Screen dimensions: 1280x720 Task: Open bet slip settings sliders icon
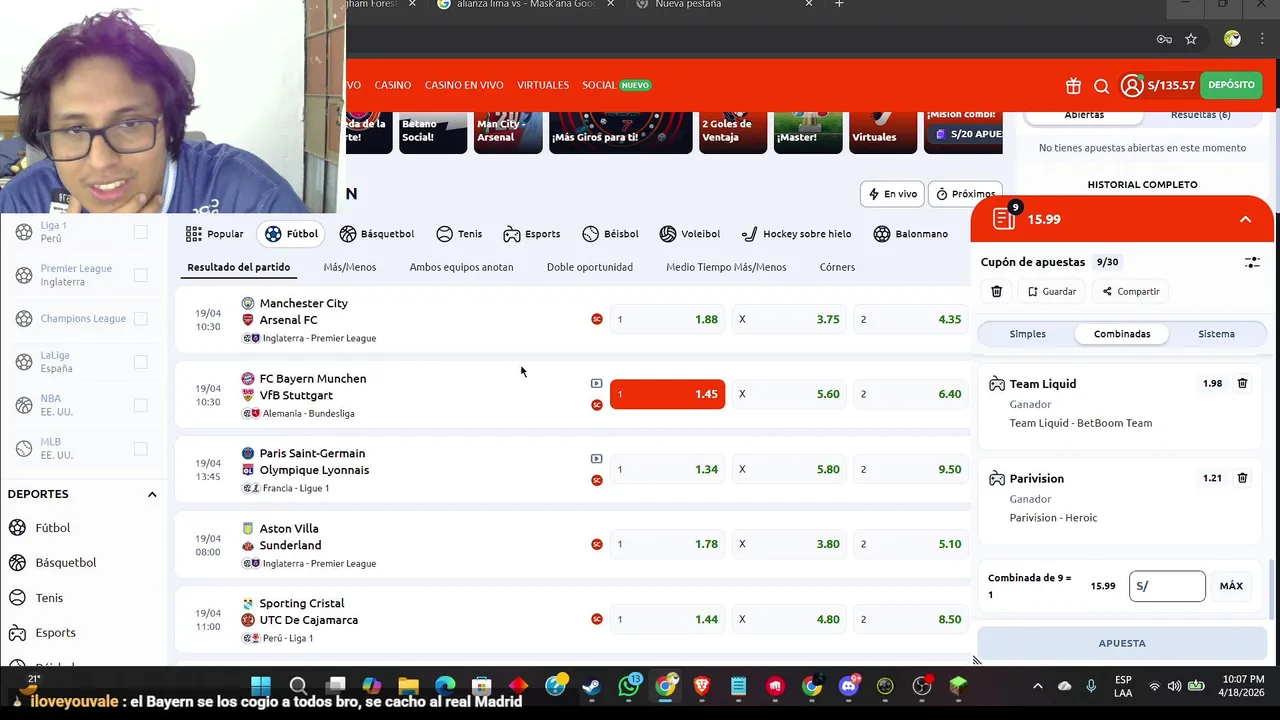[x=1252, y=262]
